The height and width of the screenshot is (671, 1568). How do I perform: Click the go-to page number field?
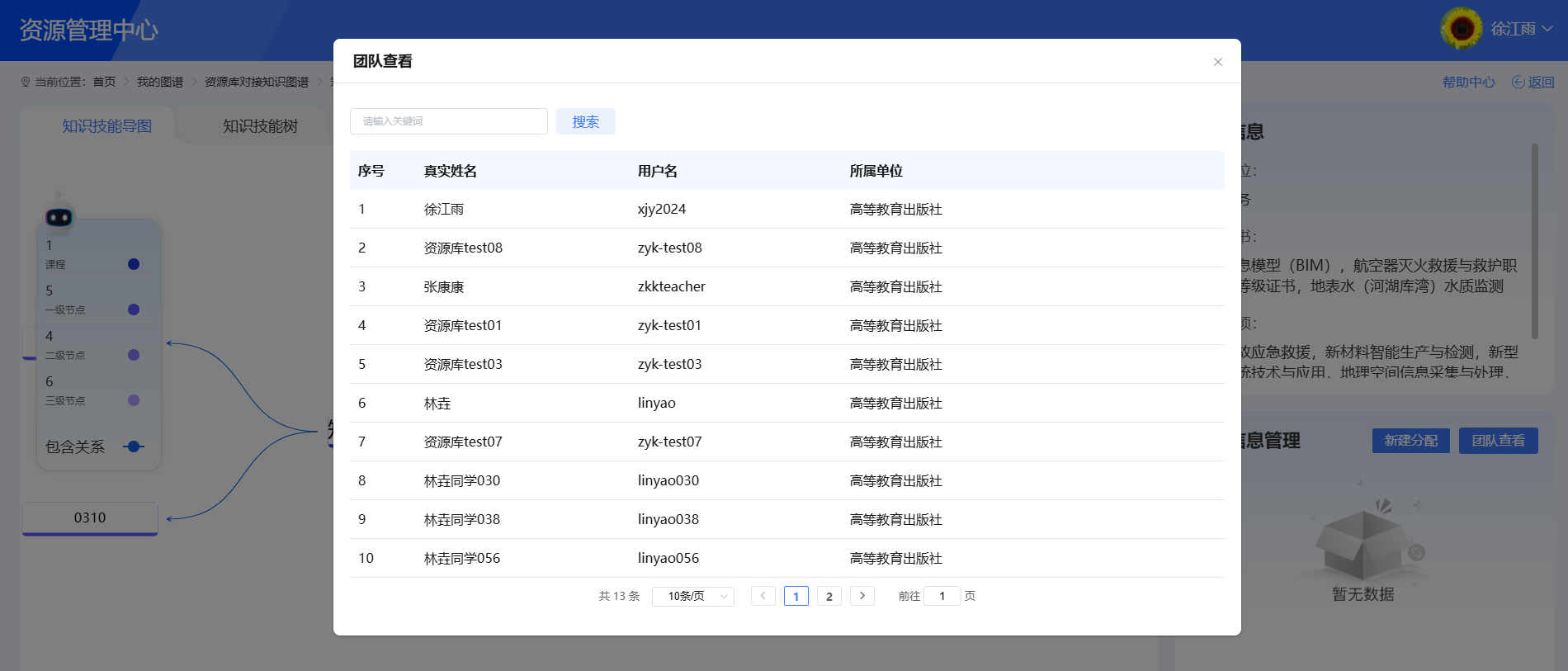pos(942,596)
